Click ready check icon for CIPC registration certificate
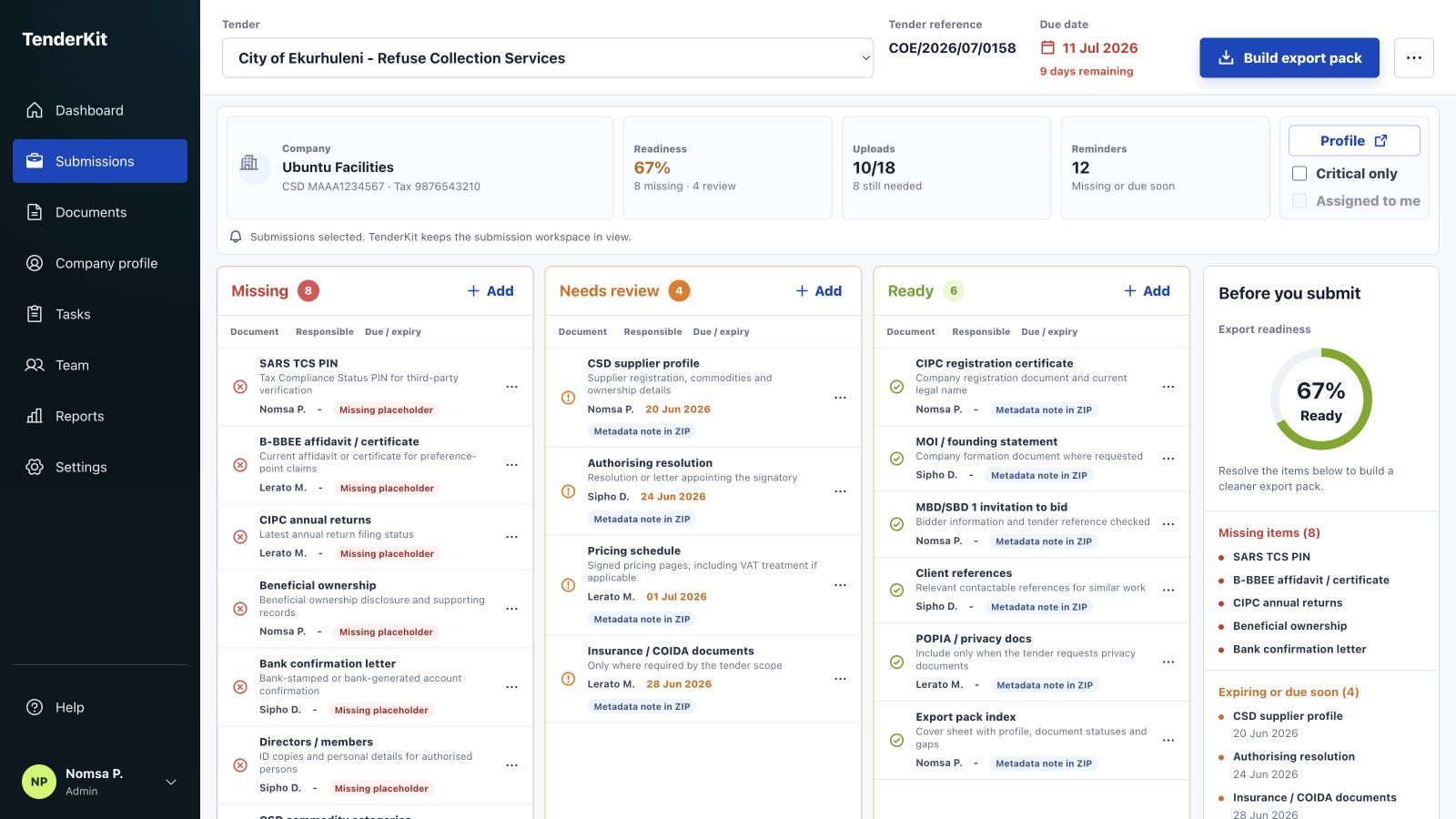The width and height of the screenshot is (1456, 819). (x=896, y=387)
